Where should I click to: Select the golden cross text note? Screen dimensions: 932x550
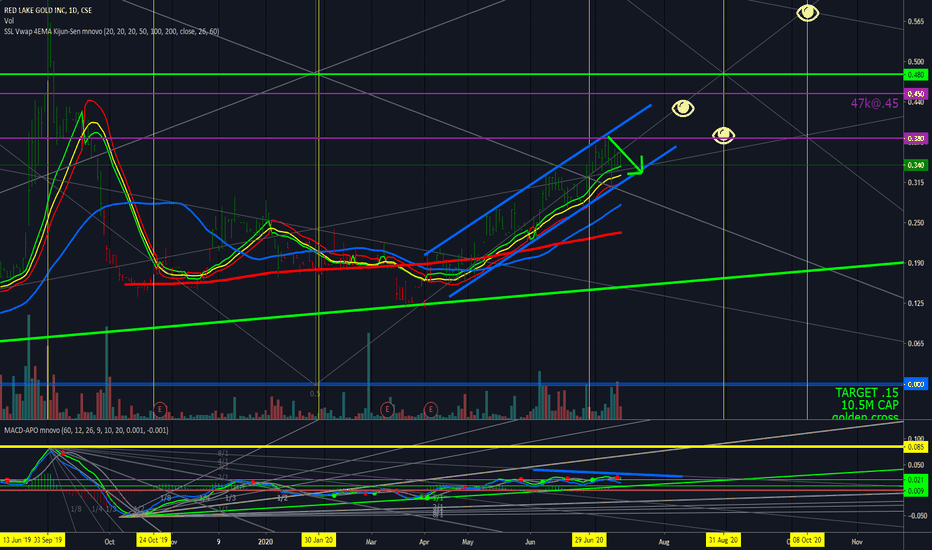pos(865,416)
